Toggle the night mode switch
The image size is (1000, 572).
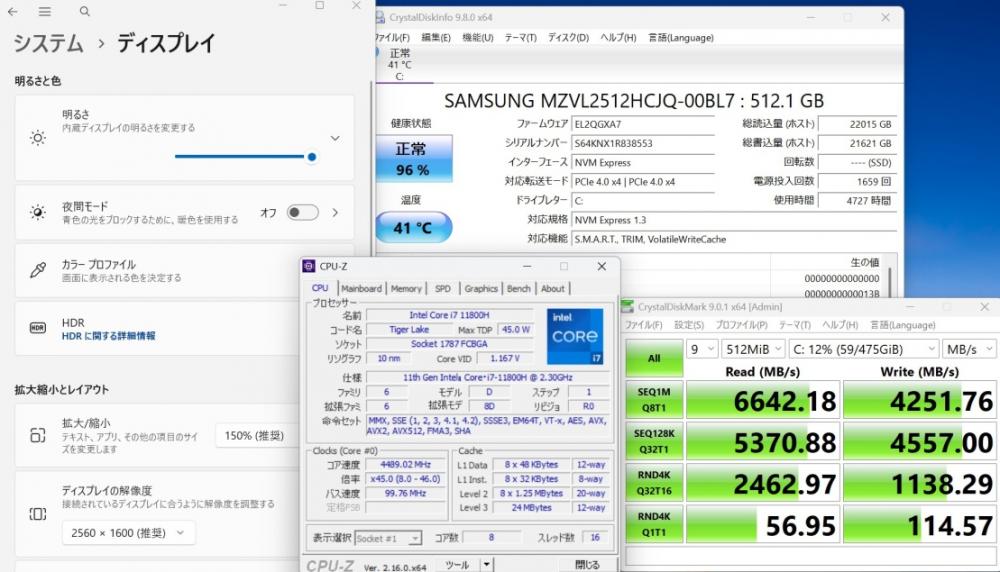coord(302,212)
